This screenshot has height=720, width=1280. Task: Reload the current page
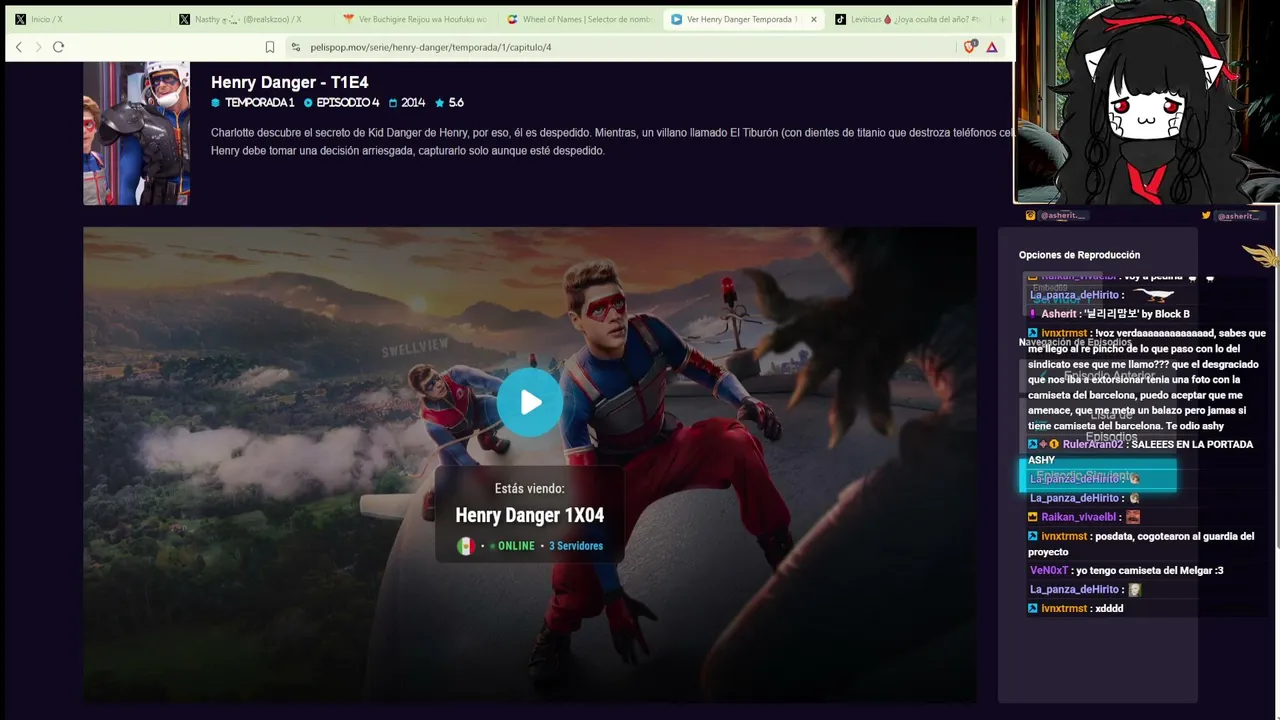pyautogui.click(x=58, y=47)
